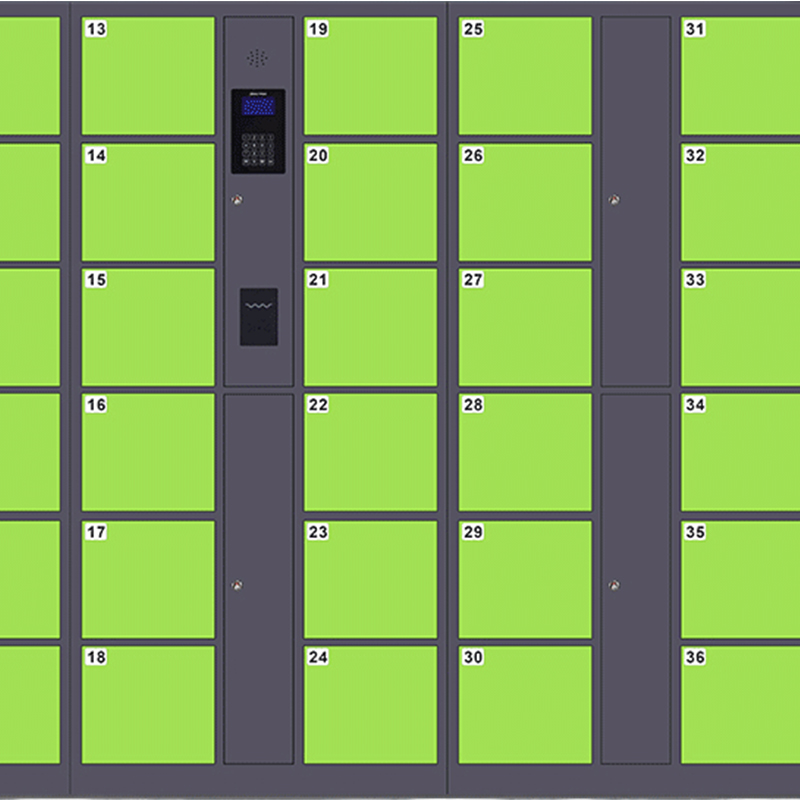Click the speaker grille above the keypad

click(x=258, y=58)
